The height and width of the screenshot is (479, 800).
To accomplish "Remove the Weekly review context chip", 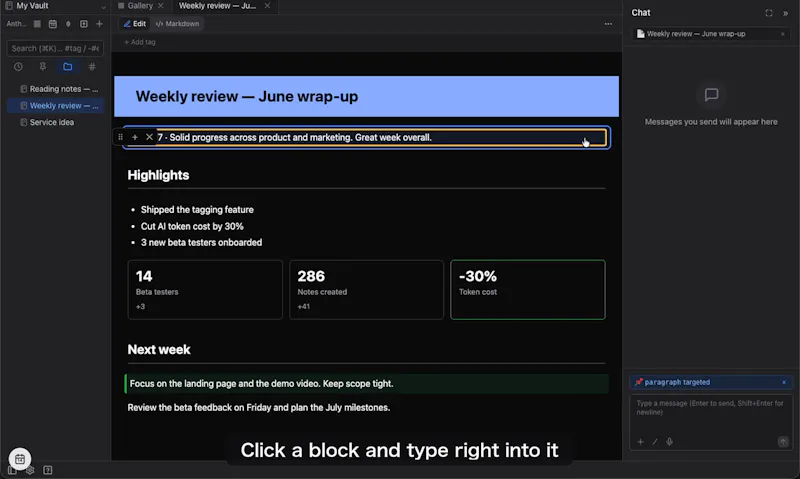I will point(783,34).
